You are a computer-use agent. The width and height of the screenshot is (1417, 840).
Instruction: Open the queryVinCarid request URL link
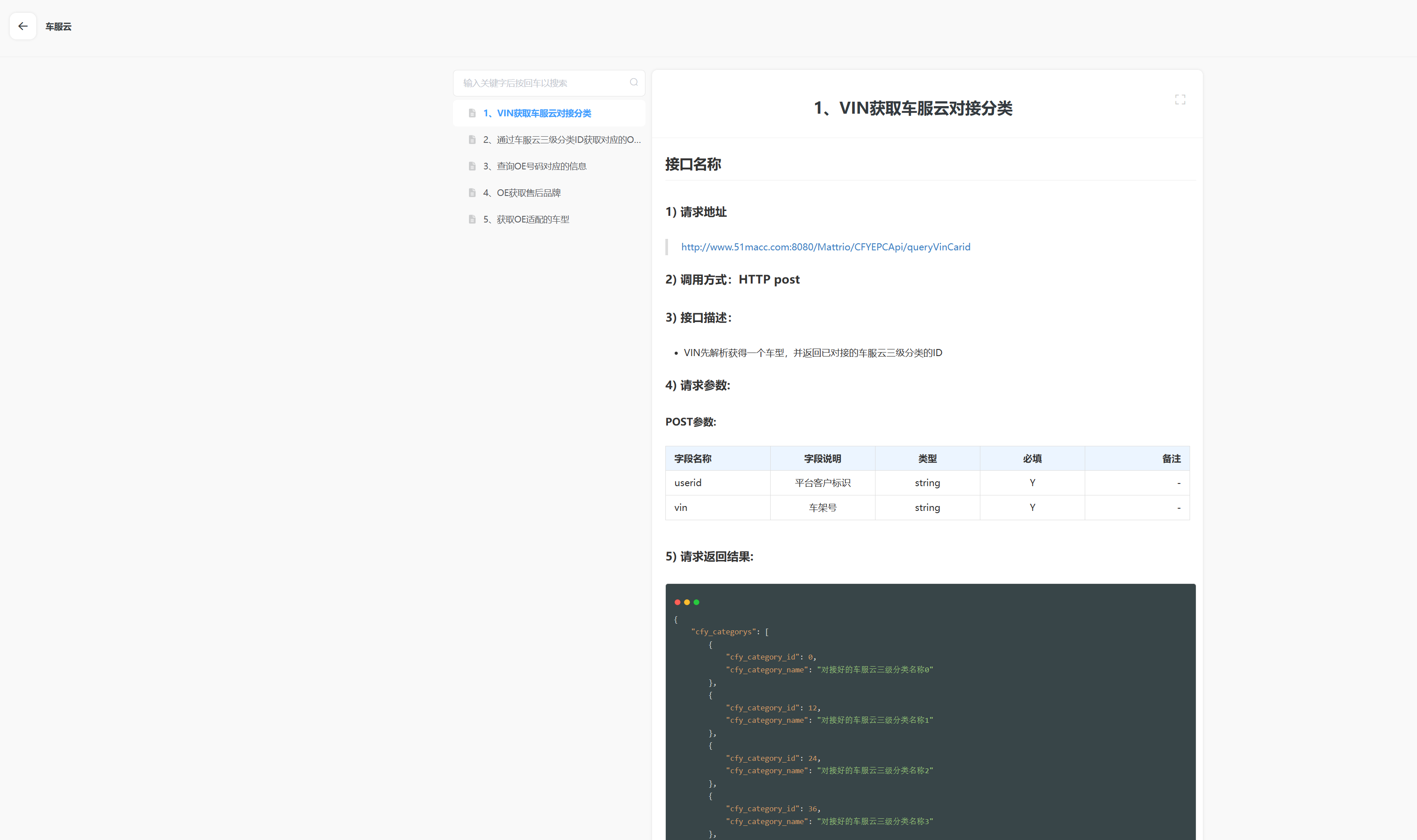click(x=826, y=247)
